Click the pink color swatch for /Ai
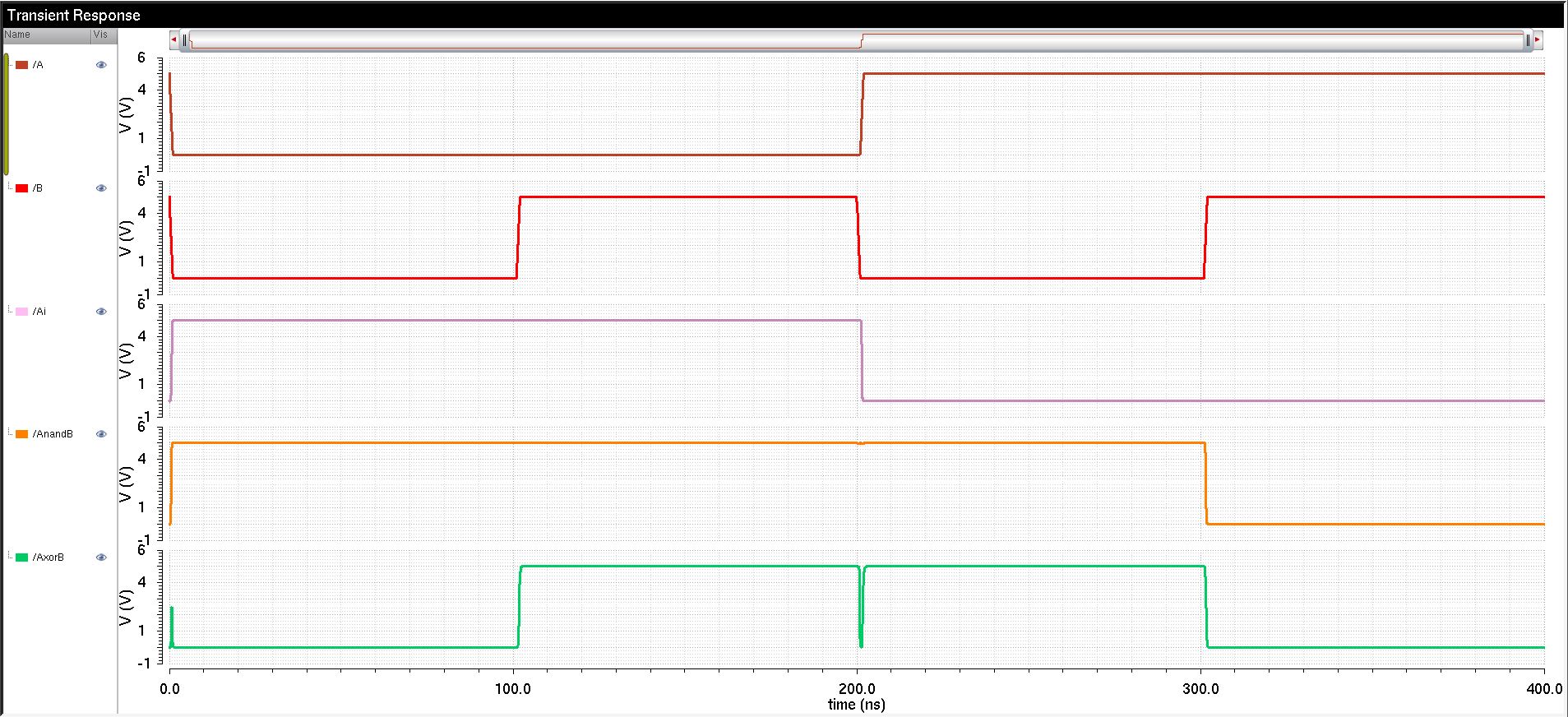The height and width of the screenshot is (717, 1568). click(x=22, y=312)
